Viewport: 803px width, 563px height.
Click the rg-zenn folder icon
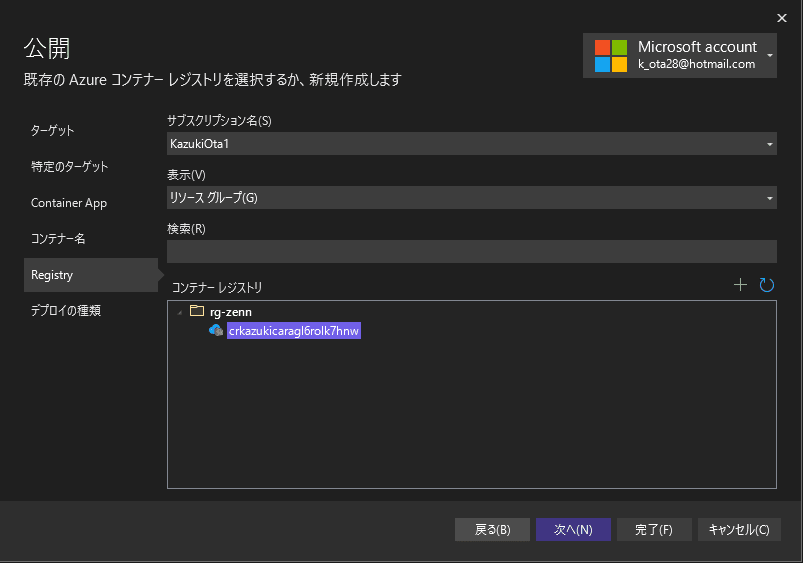coord(197,311)
